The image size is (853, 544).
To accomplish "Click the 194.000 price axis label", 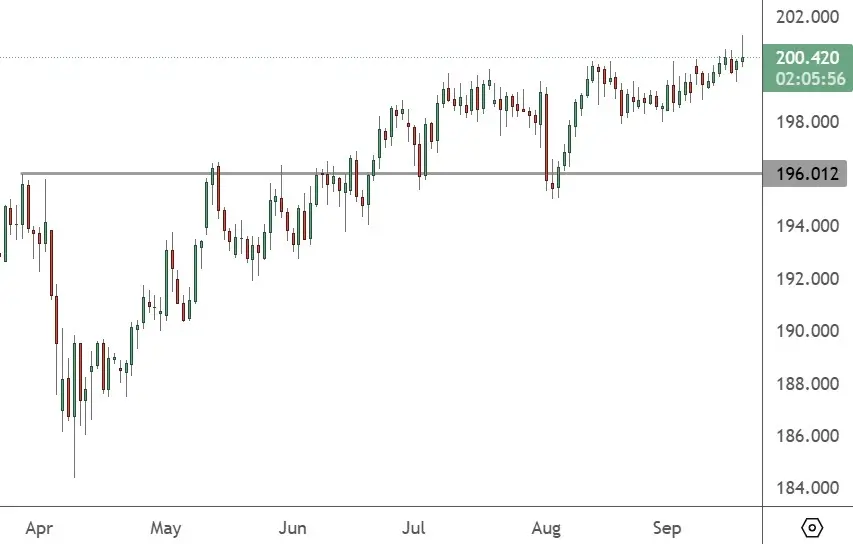I will [x=807, y=227].
